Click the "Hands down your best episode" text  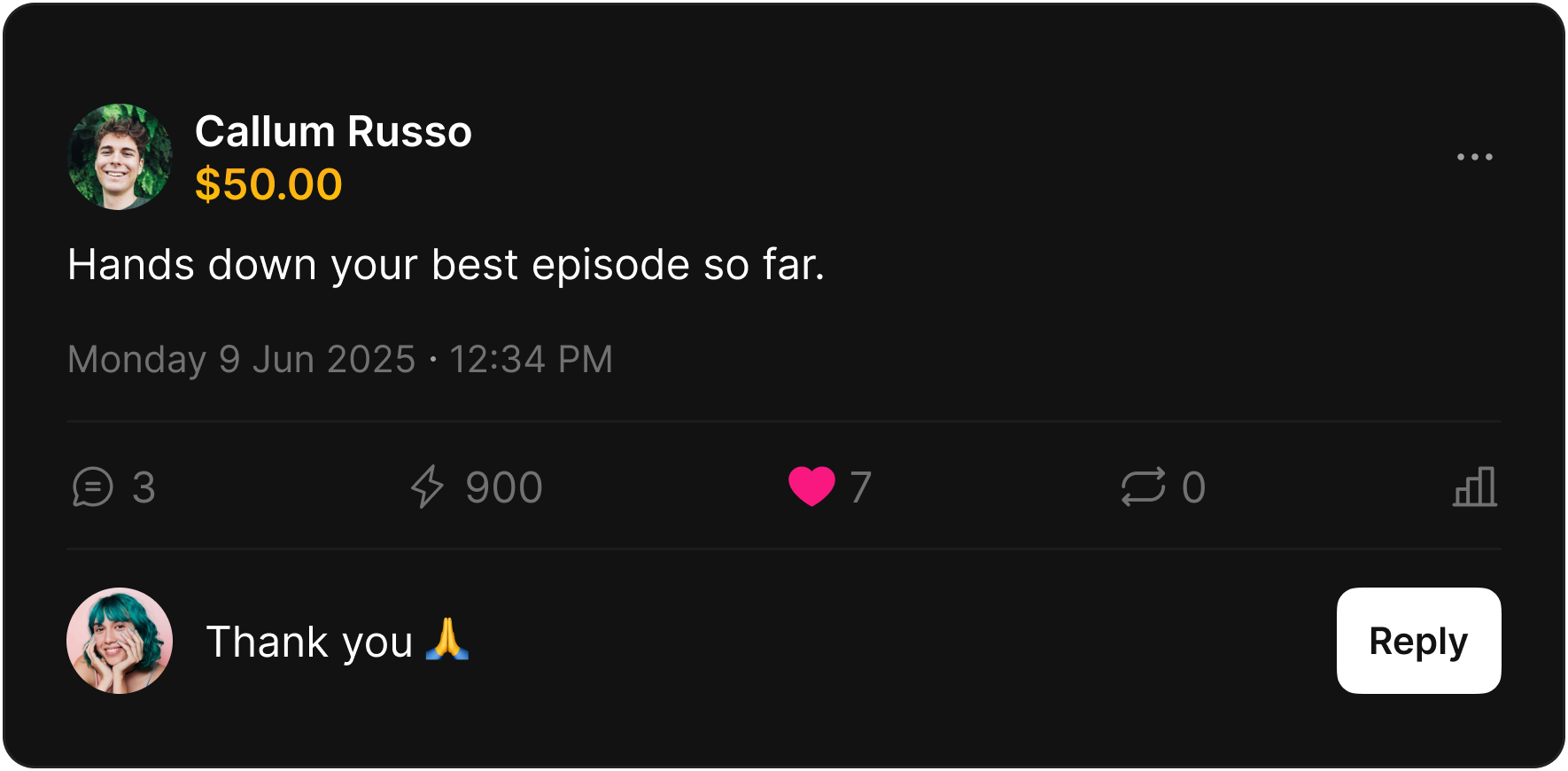(x=446, y=265)
